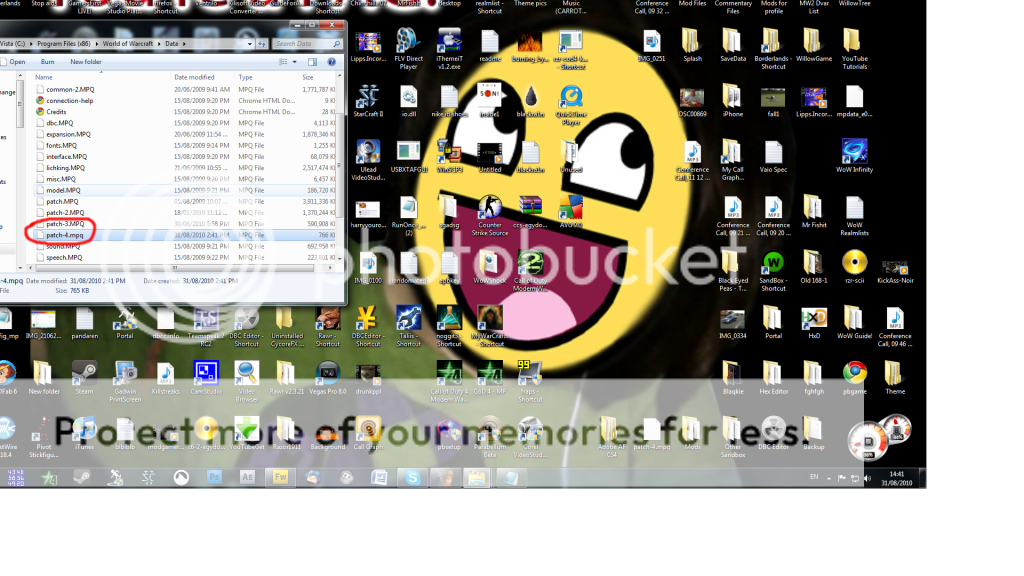Image resolution: width=1024 pixels, height=576 pixels.
Task: Click the Explorer file list vertical scrollbar
Action: pos(340,167)
